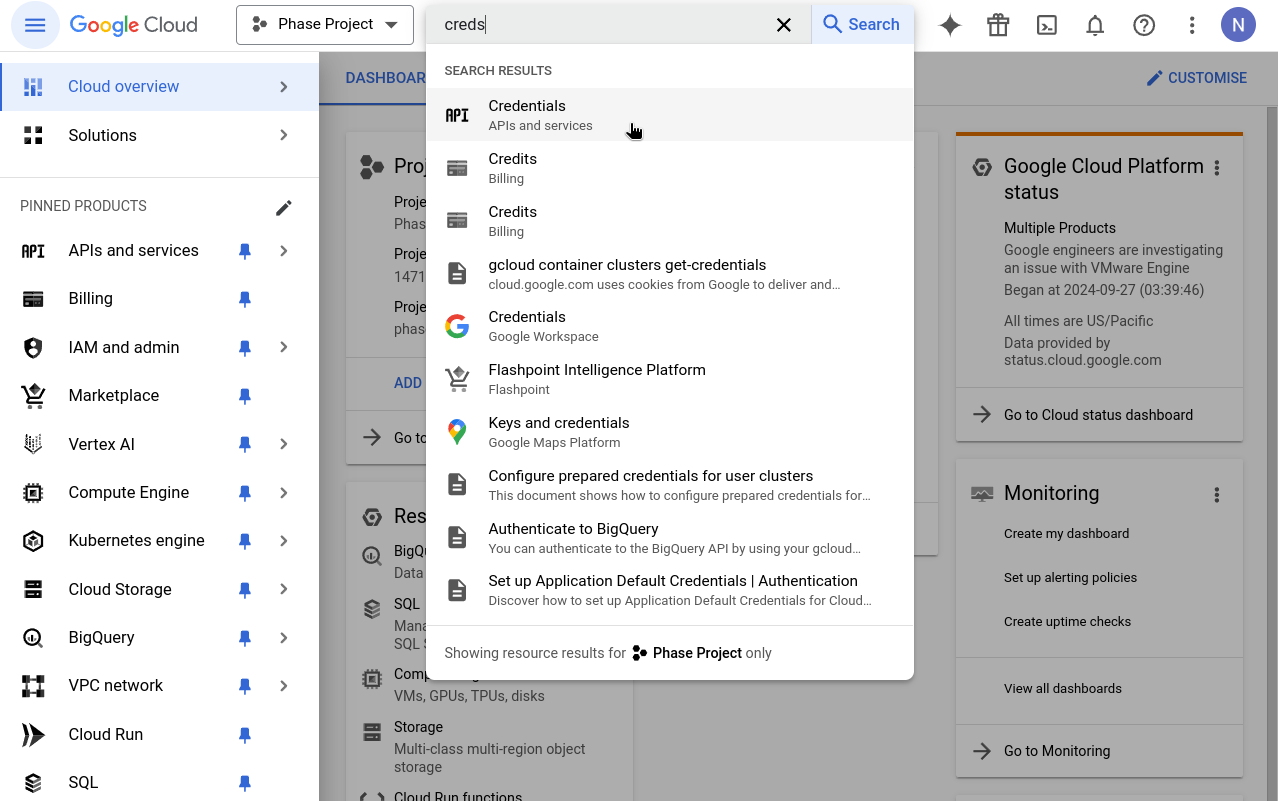Open Monitoring card three-dot menu

(1217, 494)
